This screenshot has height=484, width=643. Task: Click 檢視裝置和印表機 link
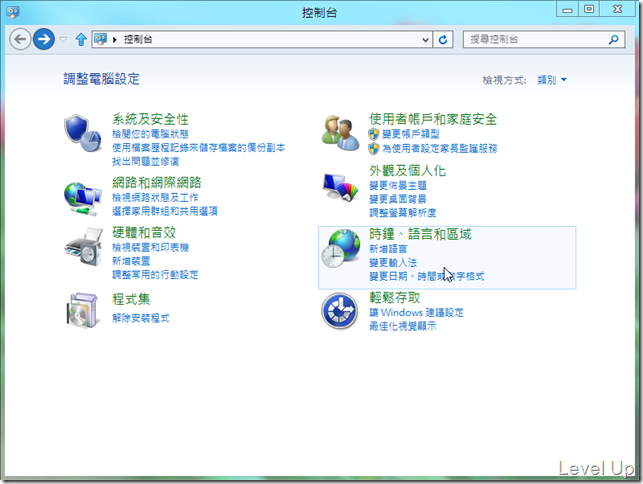point(150,247)
